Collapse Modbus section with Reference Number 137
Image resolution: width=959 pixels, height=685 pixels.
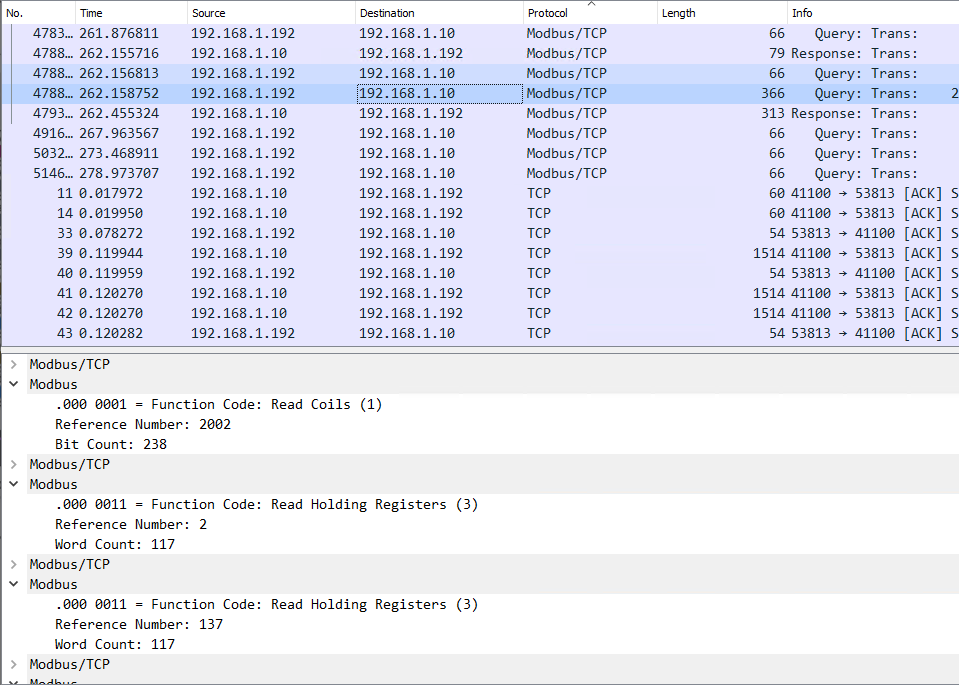point(14,584)
